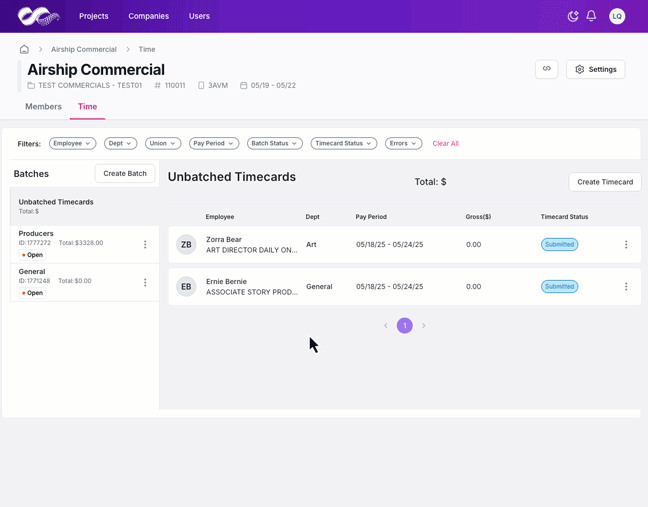Screen dimensions: 648x507
Task: Click the app logo in header
Action: (x=38, y=16)
